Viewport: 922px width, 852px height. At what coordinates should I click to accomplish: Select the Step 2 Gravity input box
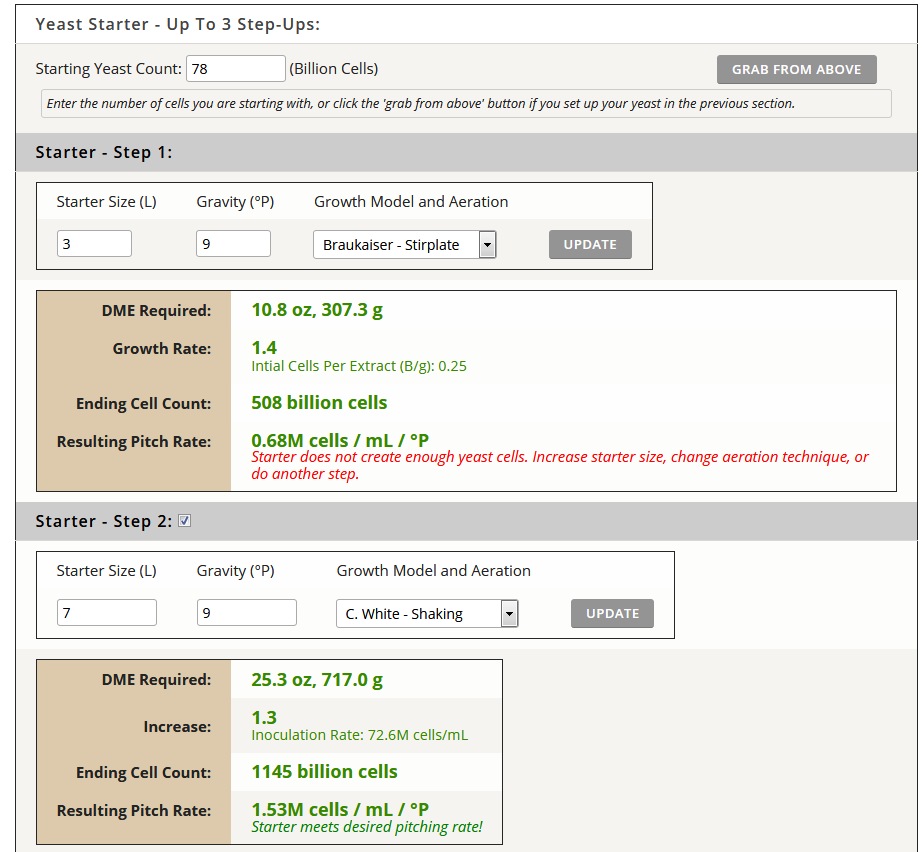(246, 613)
